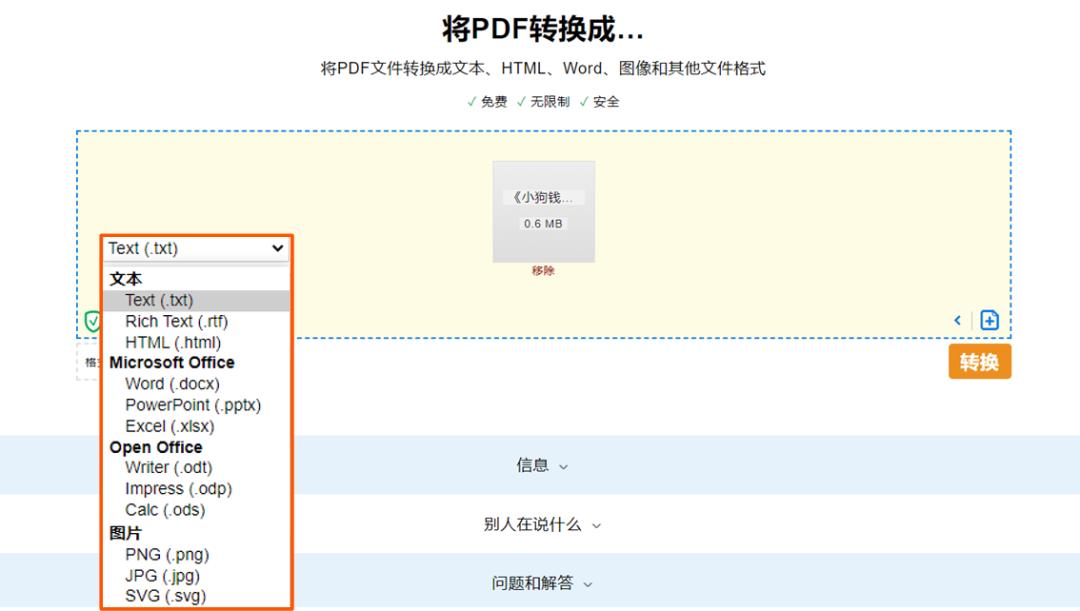The image size is (1080, 611).
Task: Pick Excel (.xlsx) from the list
Action: click(x=169, y=426)
